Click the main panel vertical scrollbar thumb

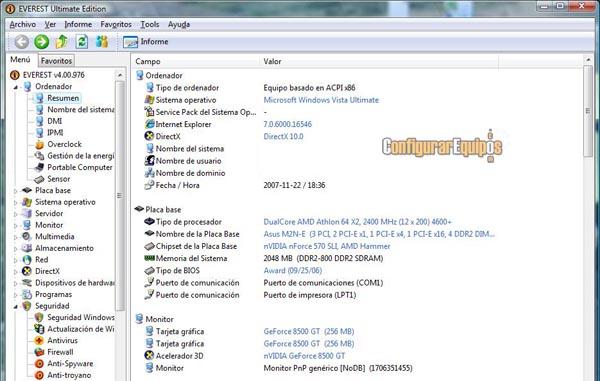click(x=588, y=111)
